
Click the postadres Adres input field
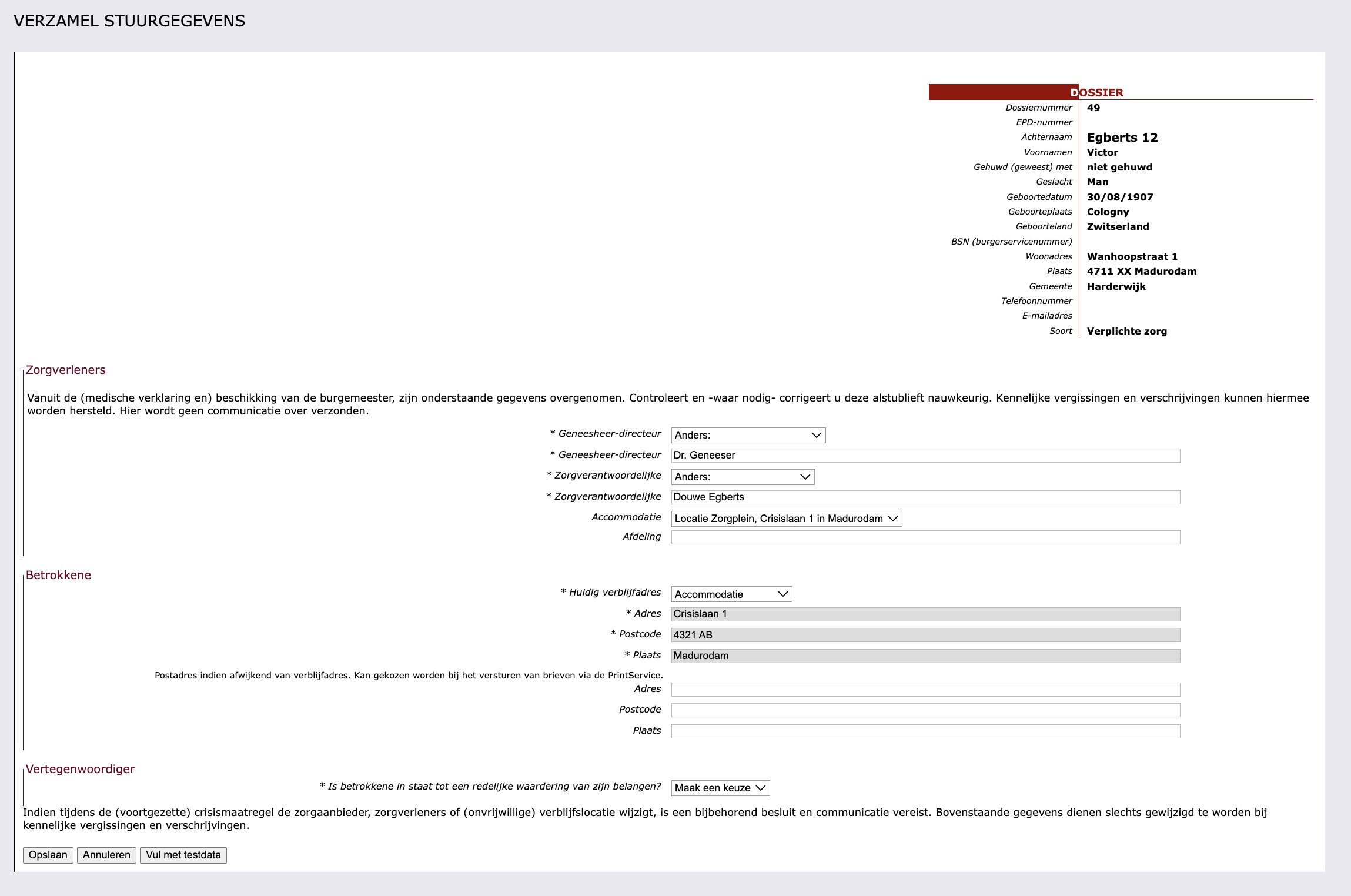pos(926,689)
